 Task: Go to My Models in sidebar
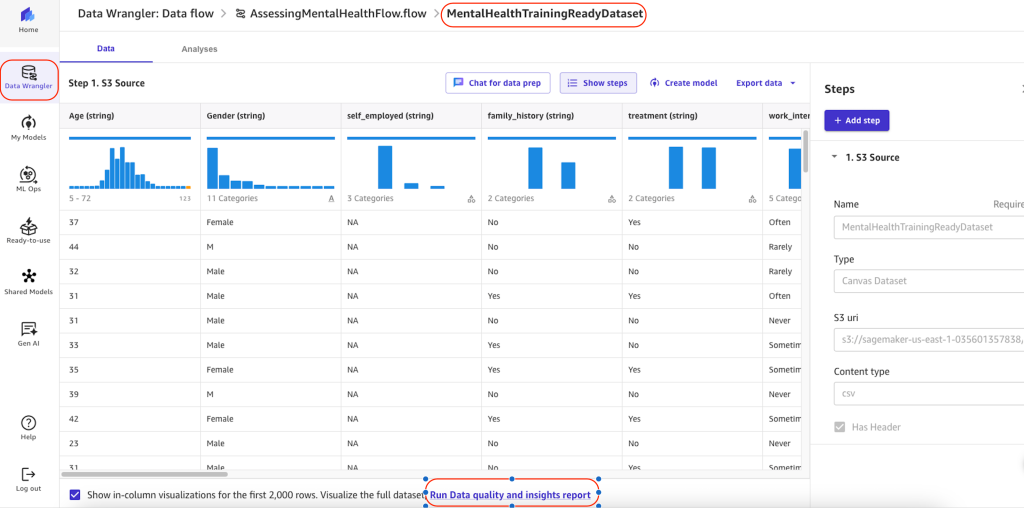pos(28,129)
